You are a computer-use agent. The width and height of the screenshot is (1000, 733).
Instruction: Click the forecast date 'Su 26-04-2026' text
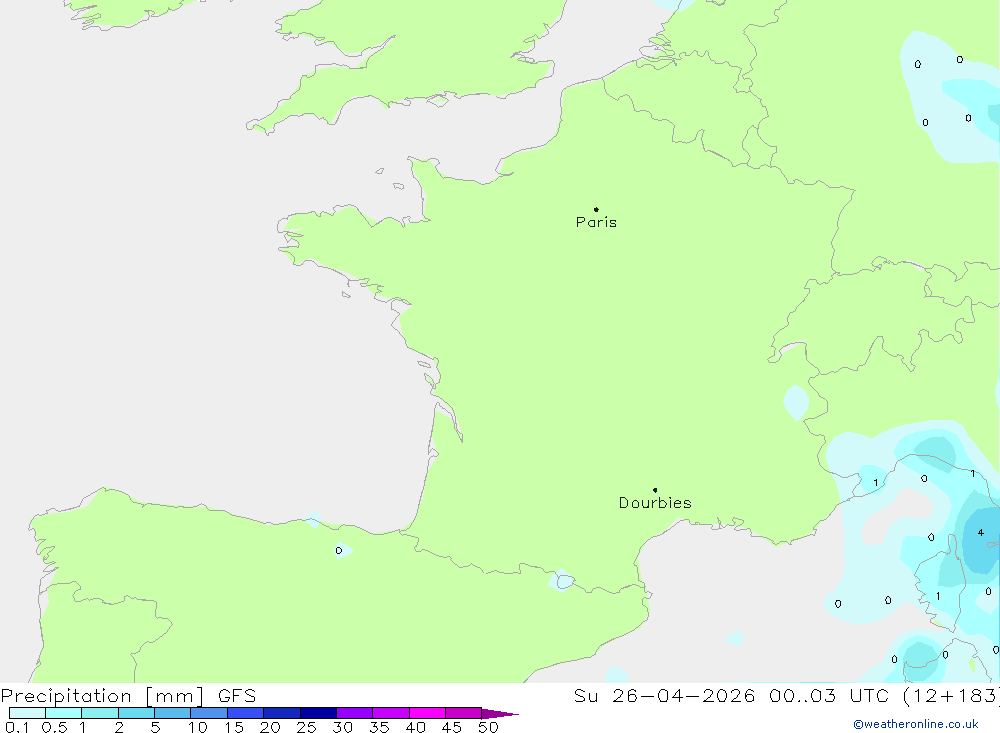click(x=664, y=695)
